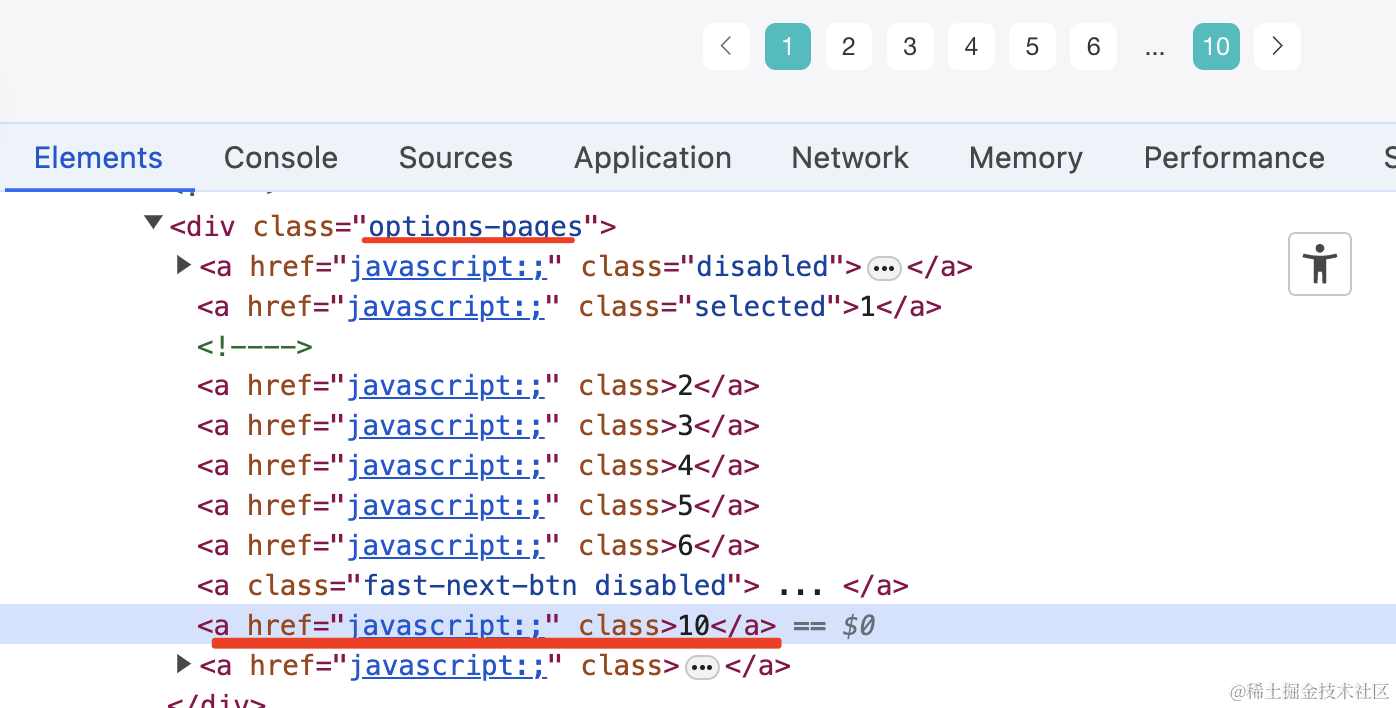Viewport: 1396px width, 708px height.
Task: Click page 5 pagination button
Action: 1032,47
